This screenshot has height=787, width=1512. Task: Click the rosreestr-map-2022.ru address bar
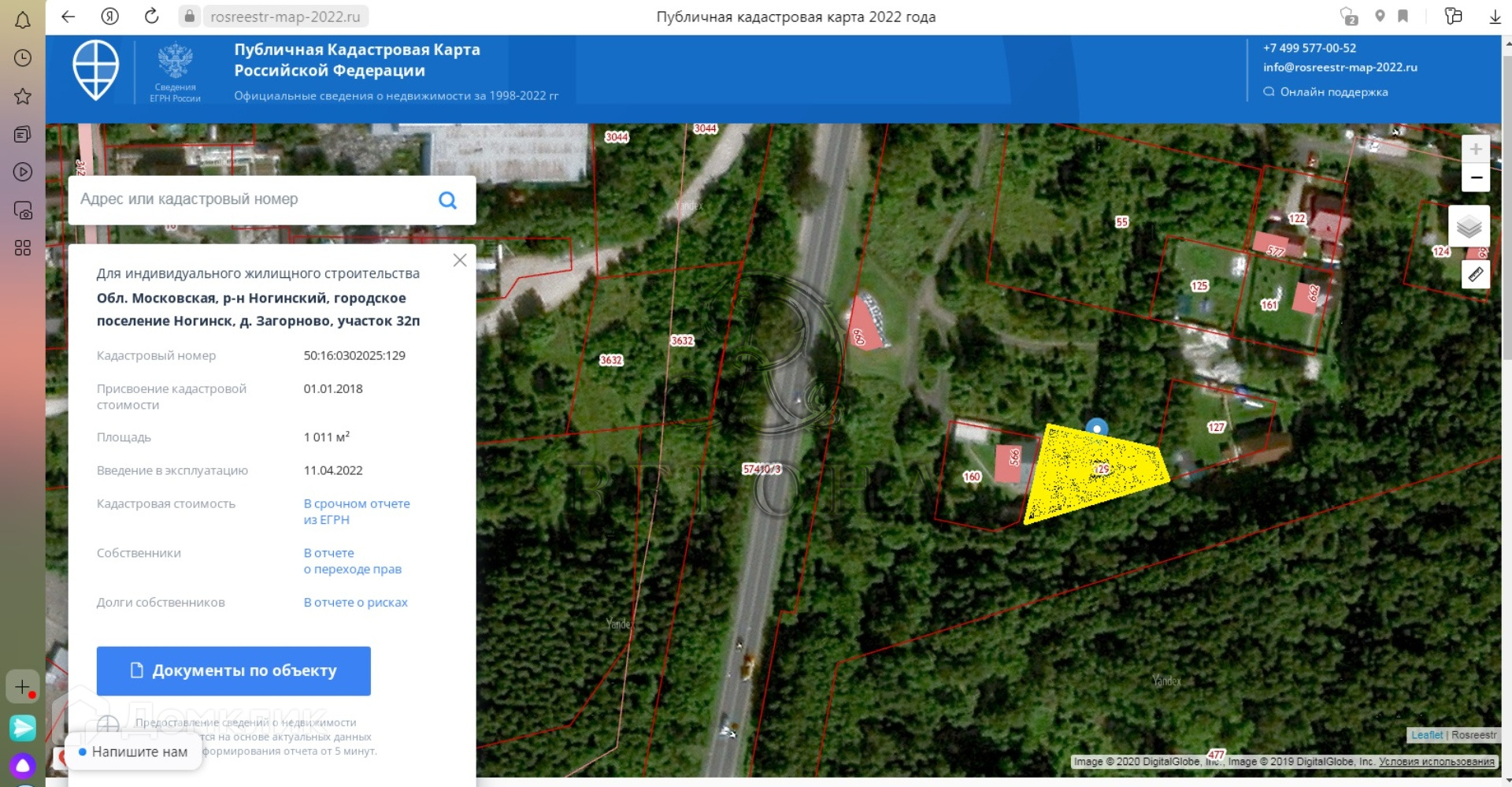point(285,17)
